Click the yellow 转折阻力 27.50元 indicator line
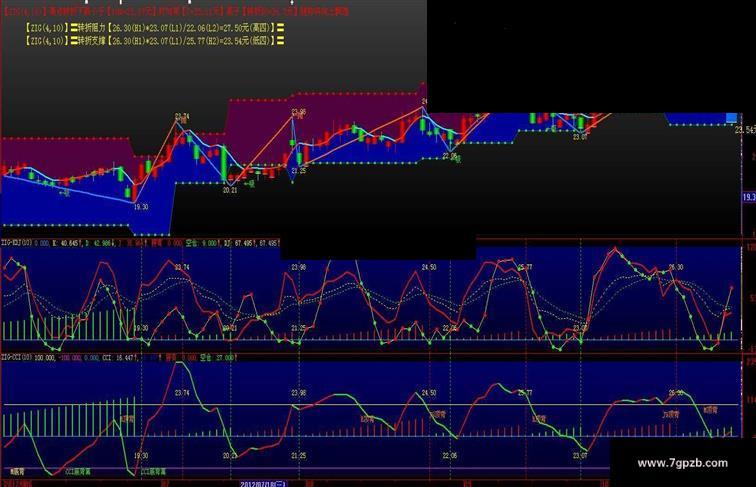 [154, 28]
